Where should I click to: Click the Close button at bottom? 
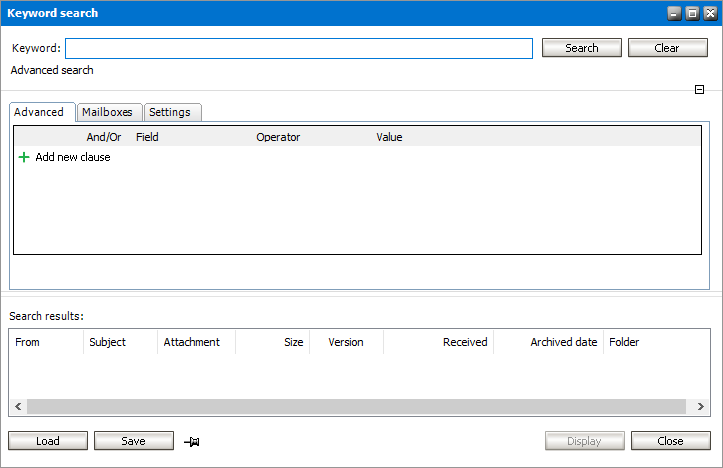pyautogui.click(x=670, y=441)
